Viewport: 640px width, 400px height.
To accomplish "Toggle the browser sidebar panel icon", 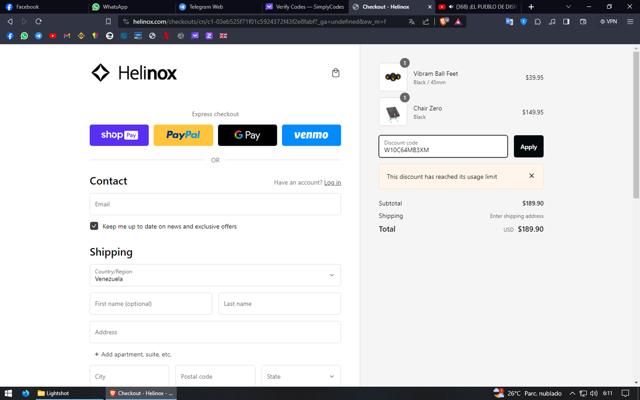I will coord(567,21).
